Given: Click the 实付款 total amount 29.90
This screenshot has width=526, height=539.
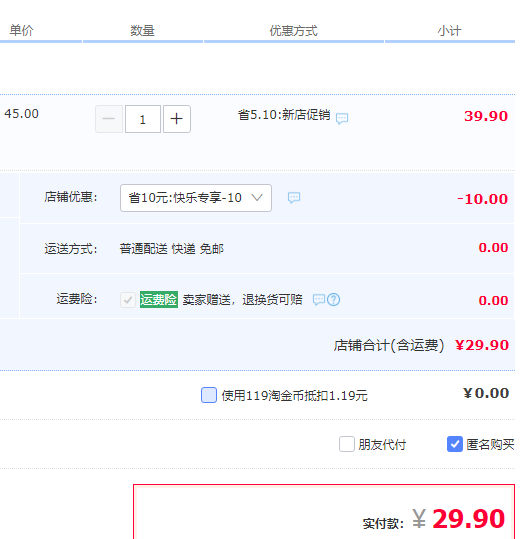Looking at the screenshot, I should (x=468, y=519).
